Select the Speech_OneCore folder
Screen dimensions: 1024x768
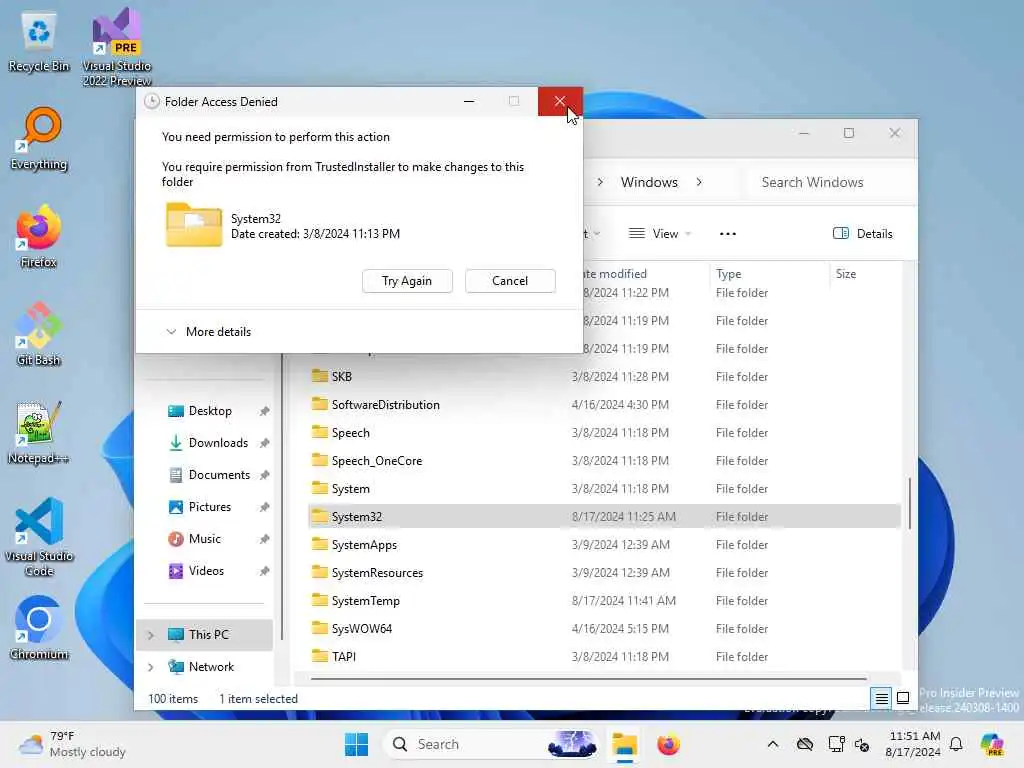tap(604, 461)
